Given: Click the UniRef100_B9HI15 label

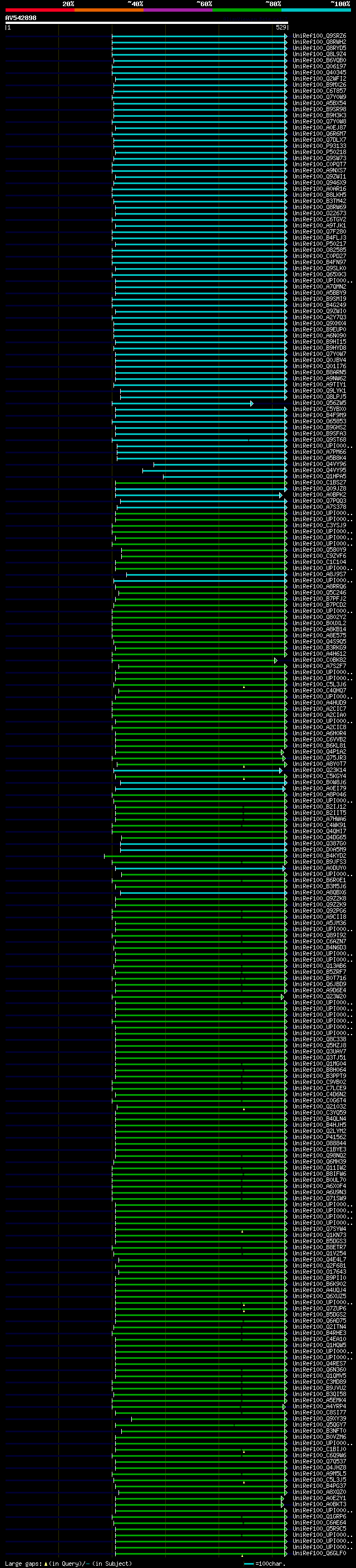Looking at the screenshot, I should click(x=319, y=342).
